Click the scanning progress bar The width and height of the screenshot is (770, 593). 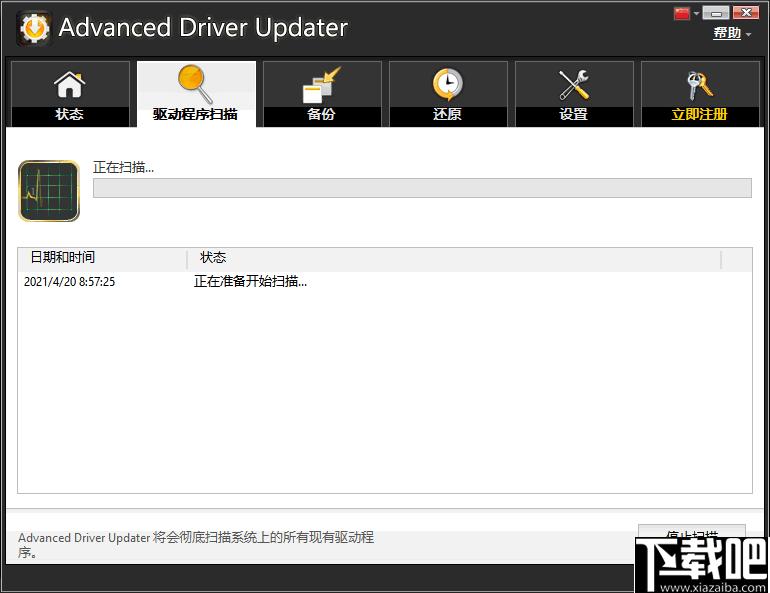422,188
